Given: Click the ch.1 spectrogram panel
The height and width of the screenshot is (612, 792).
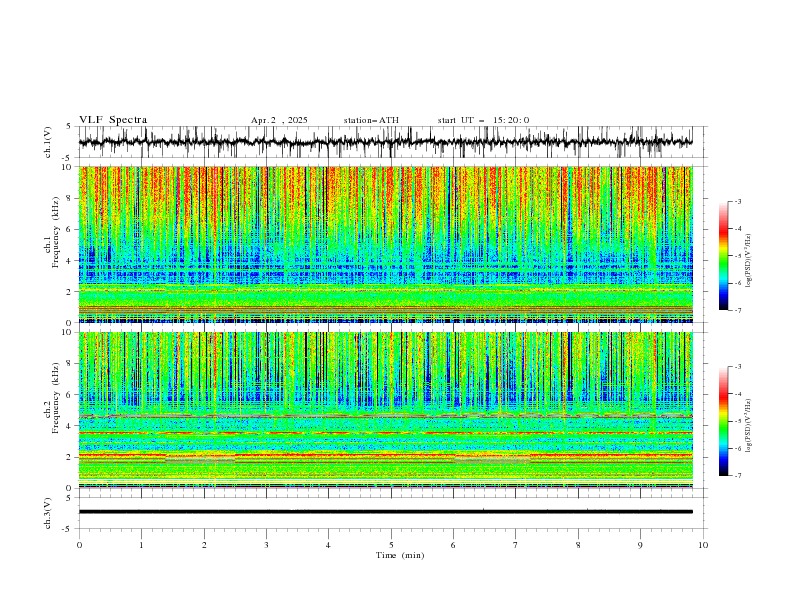Looking at the screenshot, I should pos(385,244).
